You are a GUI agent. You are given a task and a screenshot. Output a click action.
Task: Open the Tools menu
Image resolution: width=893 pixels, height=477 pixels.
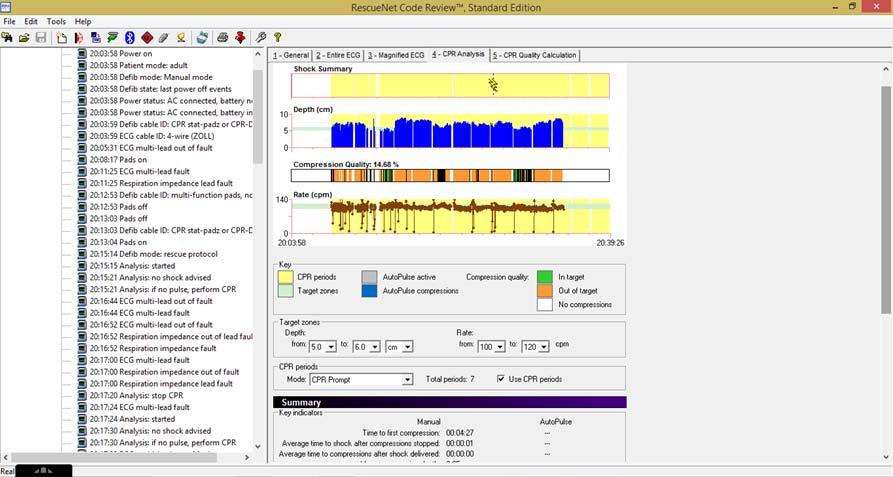click(x=56, y=21)
